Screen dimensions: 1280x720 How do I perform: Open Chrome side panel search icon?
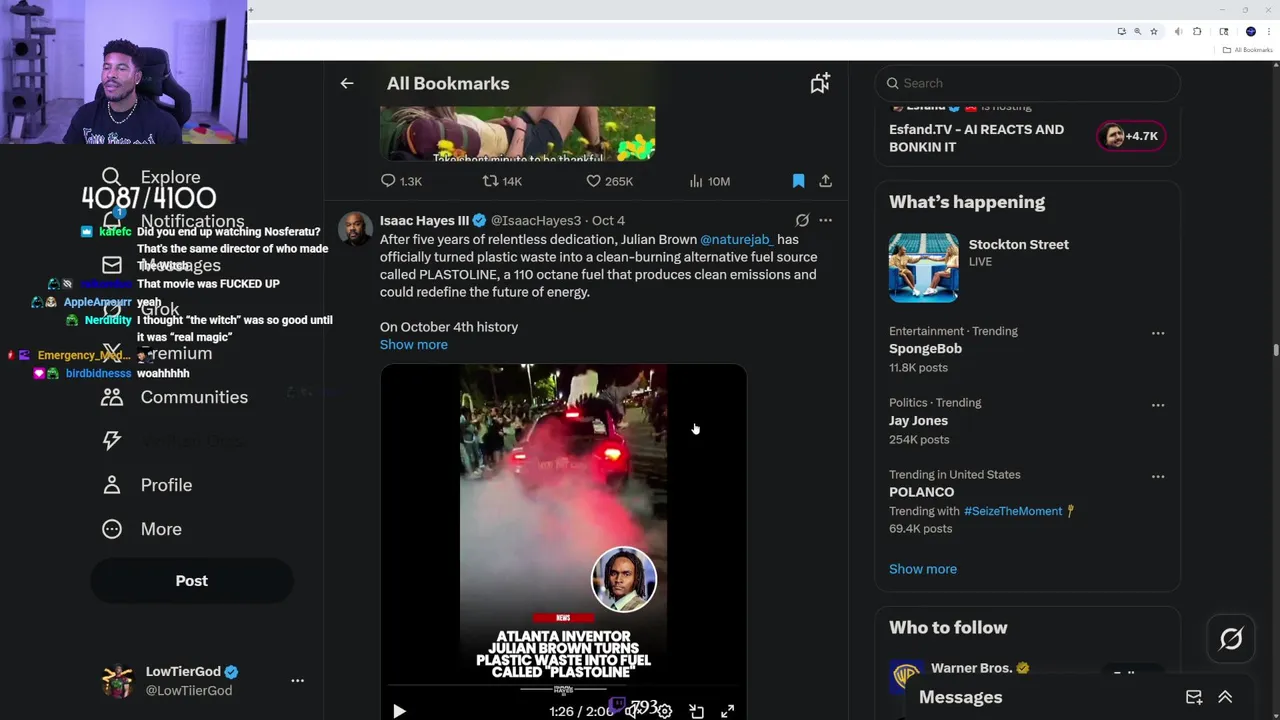(1224, 32)
